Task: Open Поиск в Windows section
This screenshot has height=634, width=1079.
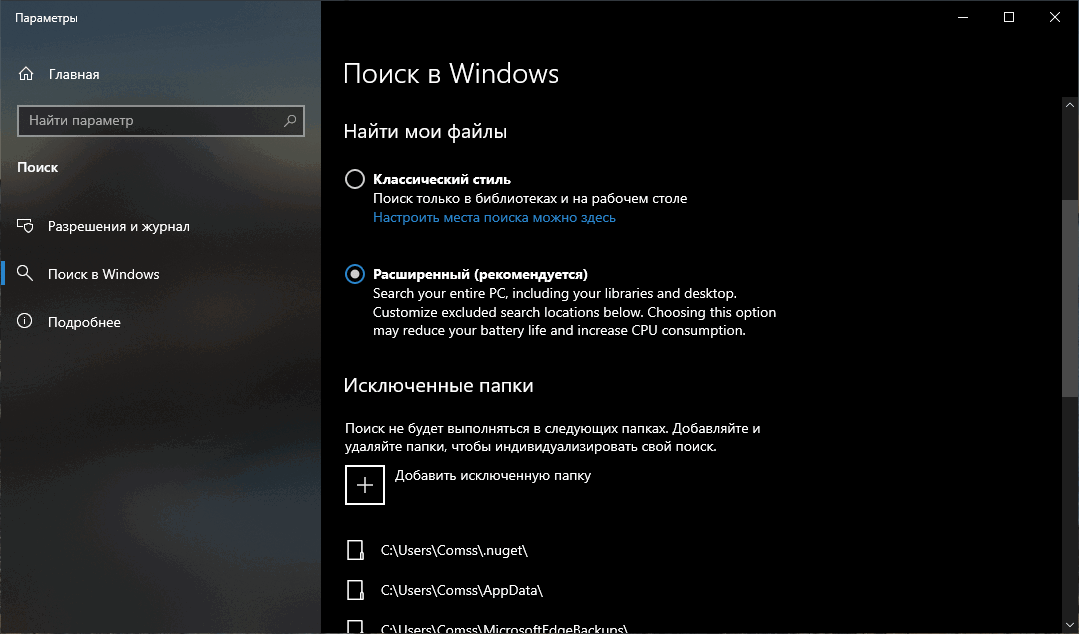Action: pyautogui.click(x=89, y=274)
